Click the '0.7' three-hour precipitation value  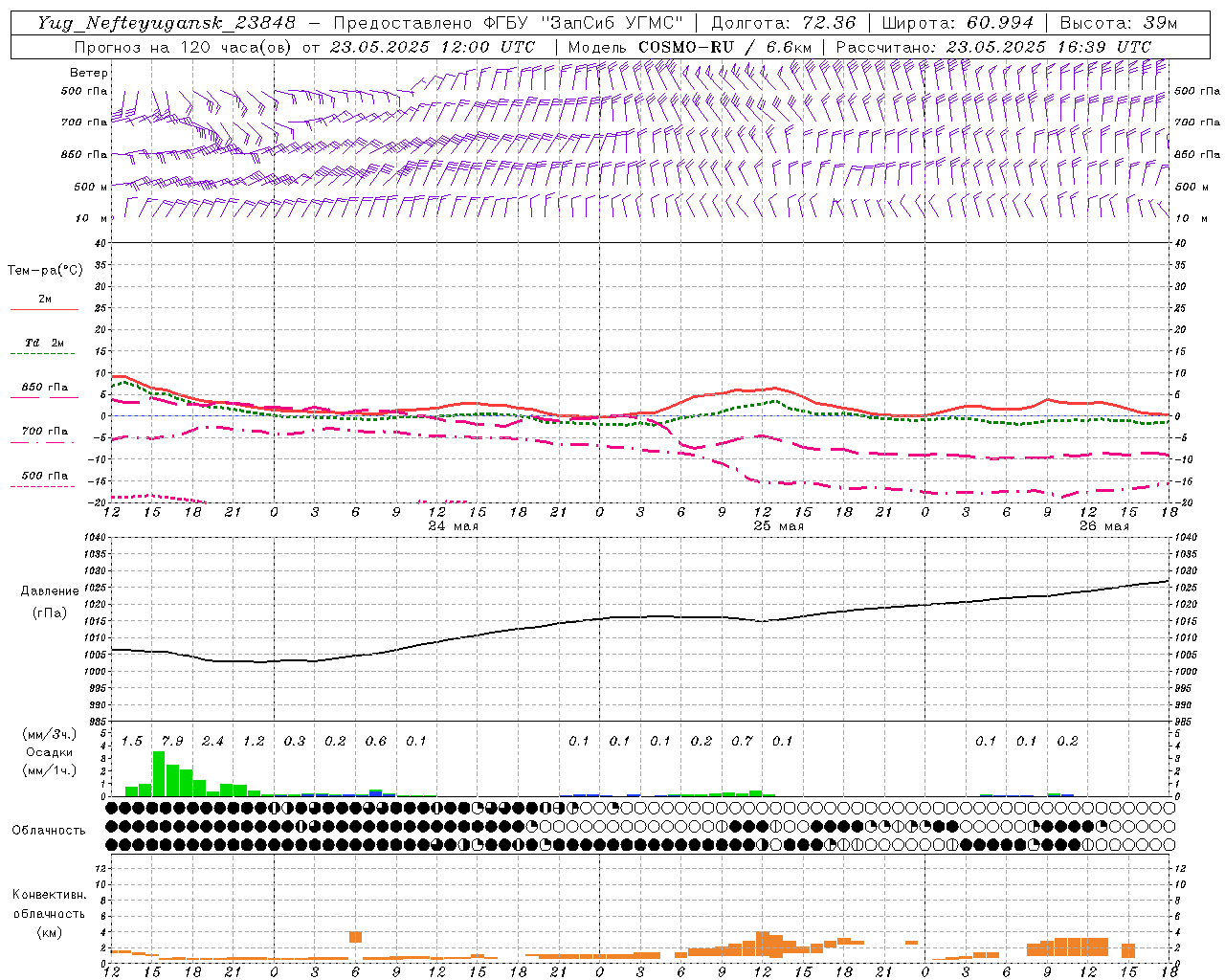point(742,742)
